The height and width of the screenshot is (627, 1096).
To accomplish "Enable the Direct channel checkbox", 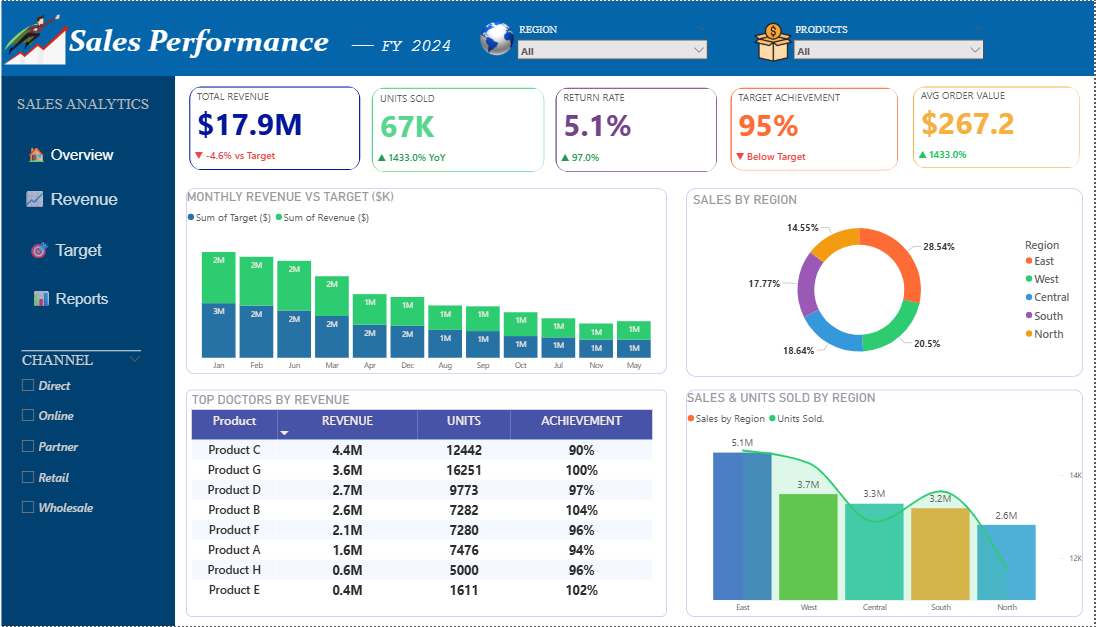I will click(x=28, y=385).
